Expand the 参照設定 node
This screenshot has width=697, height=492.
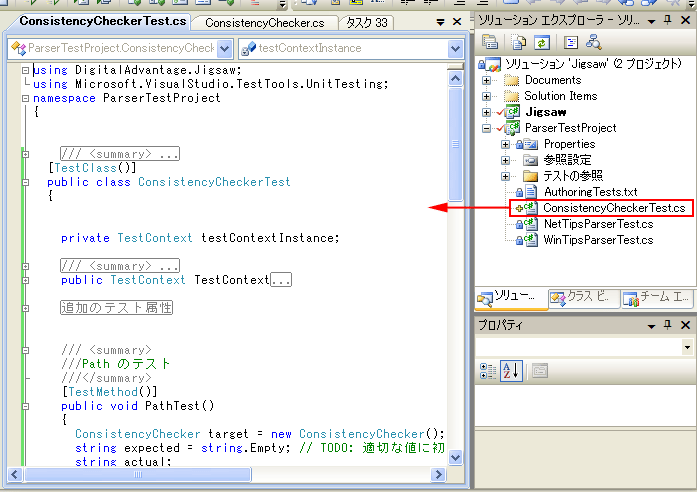(x=505, y=160)
